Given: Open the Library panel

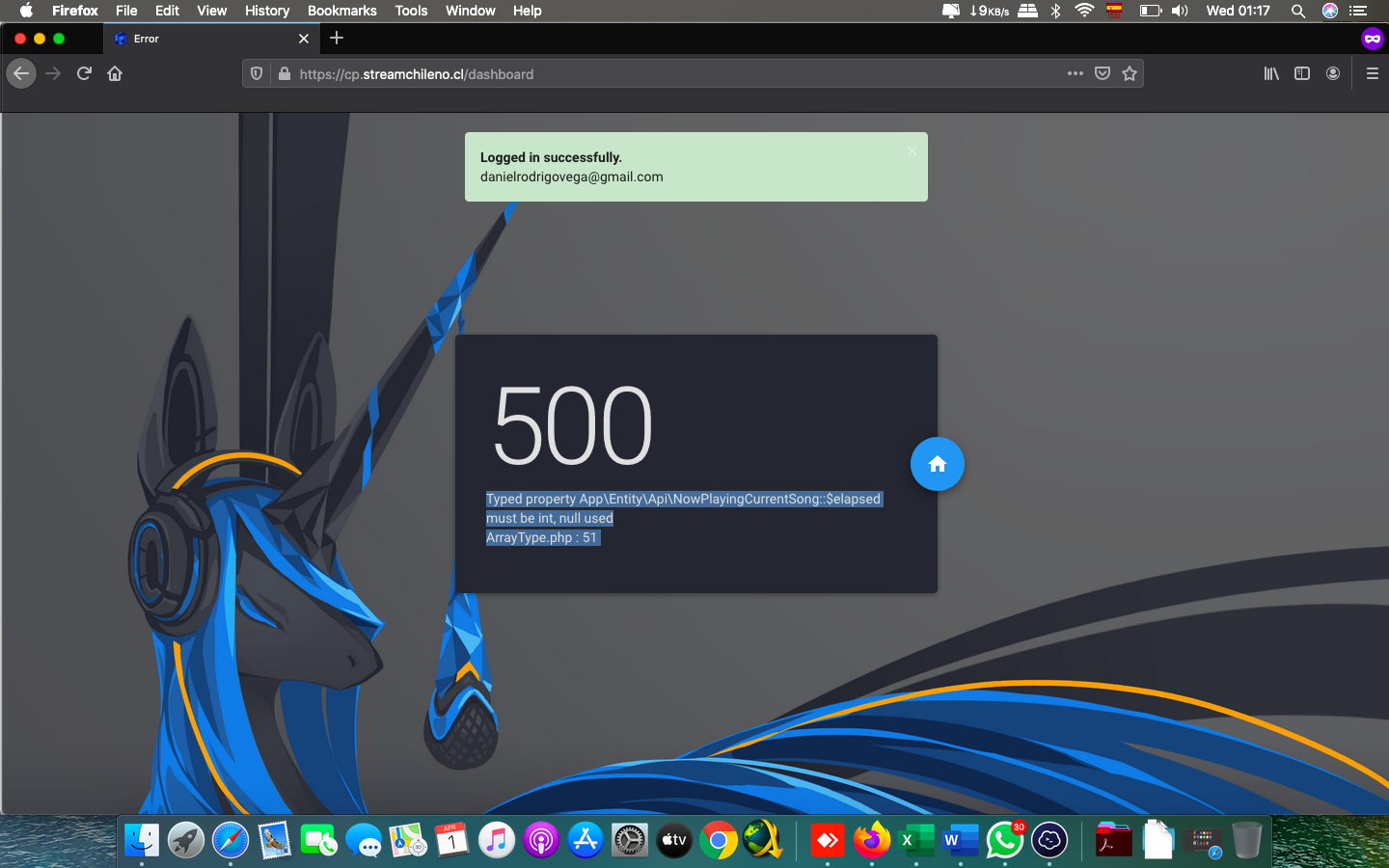Looking at the screenshot, I should click(1271, 73).
